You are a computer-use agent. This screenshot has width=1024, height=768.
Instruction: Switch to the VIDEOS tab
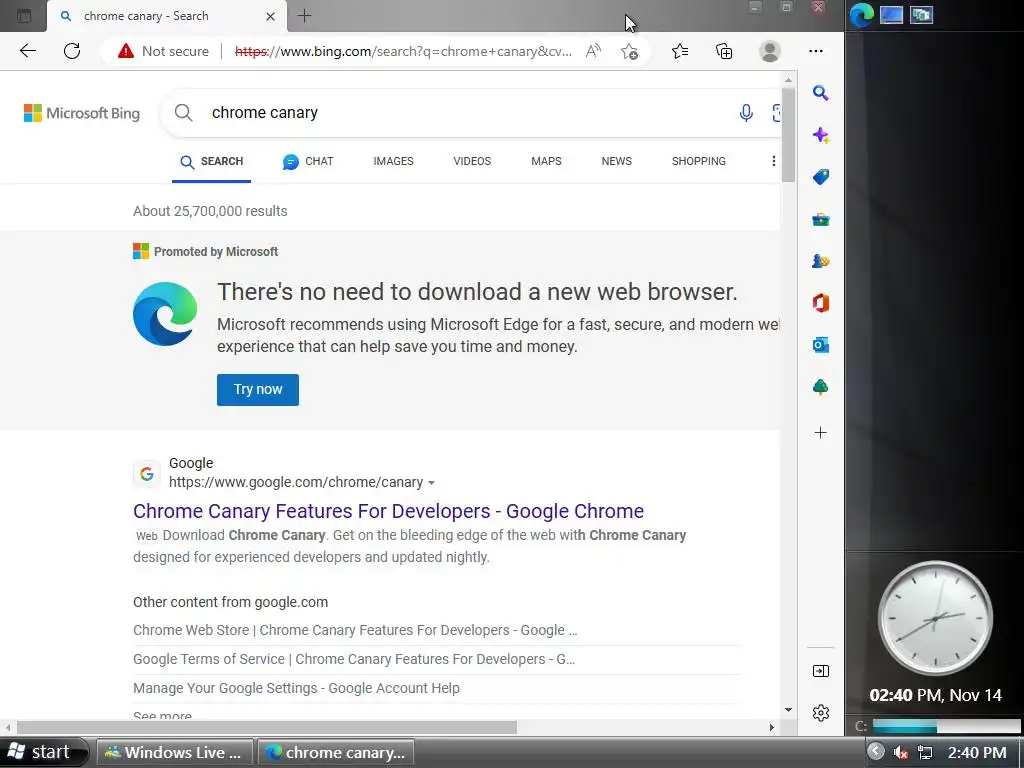[472, 161]
